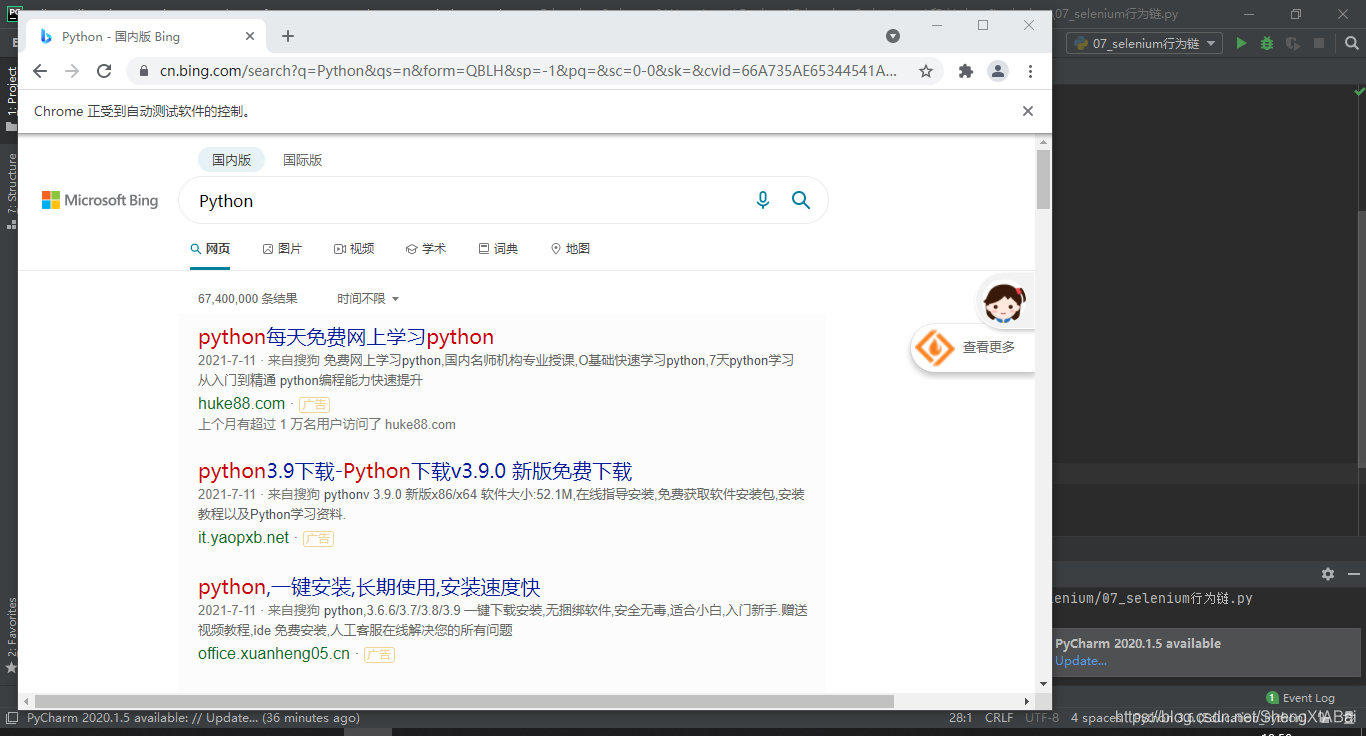Viewport: 1366px width, 736px height.
Task: Open the 图片 results tab
Action: tap(282, 248)
